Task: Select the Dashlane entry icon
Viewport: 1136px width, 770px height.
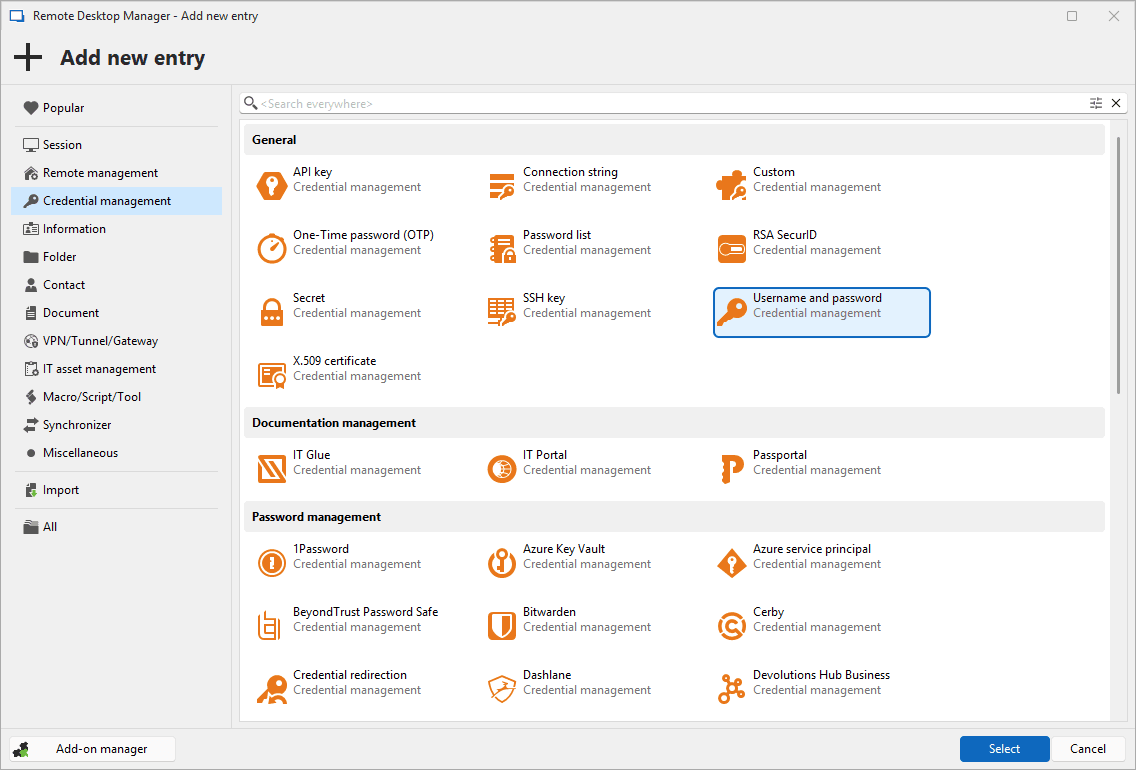Action: [502, 689]
